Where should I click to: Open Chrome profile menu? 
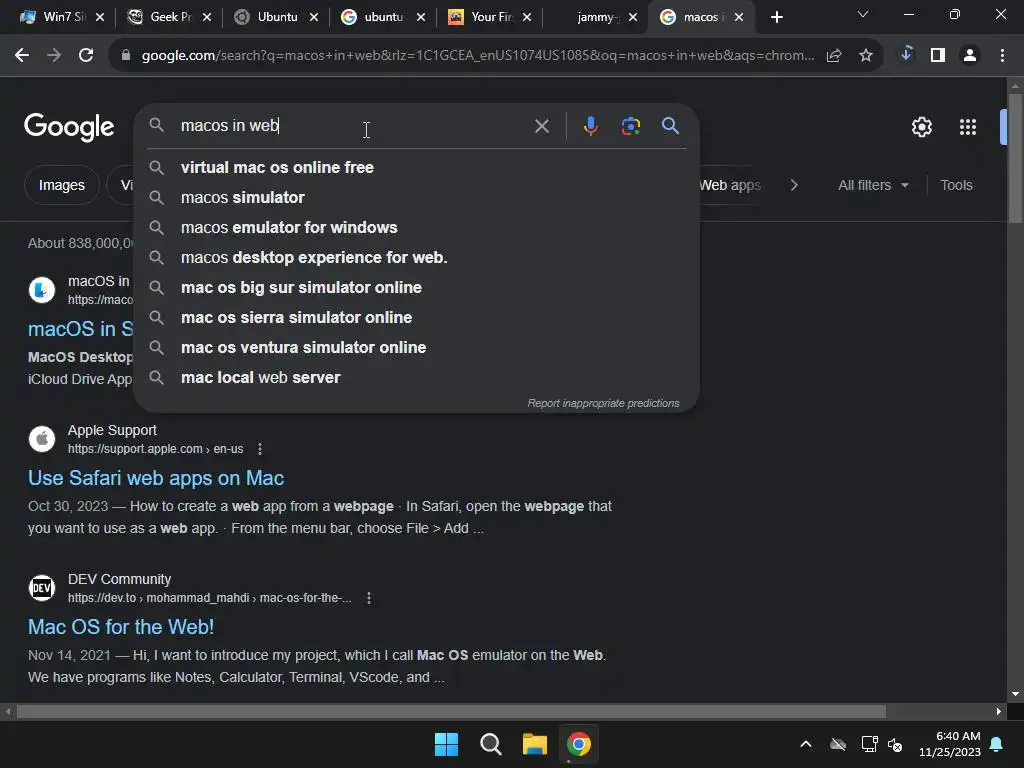[x=970, y=56]
